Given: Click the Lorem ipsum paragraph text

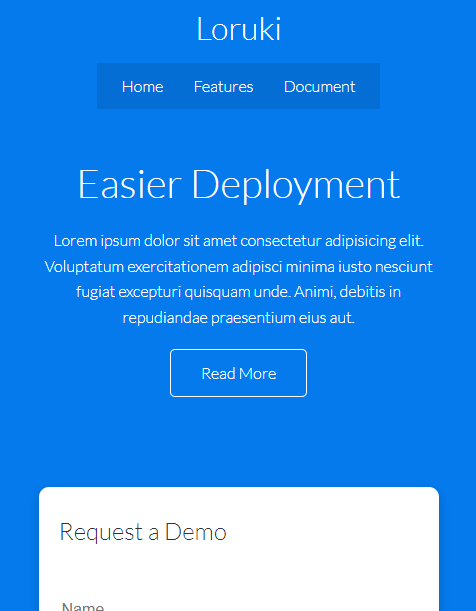Looking at the screenshot, I should [x=238, y=279].
